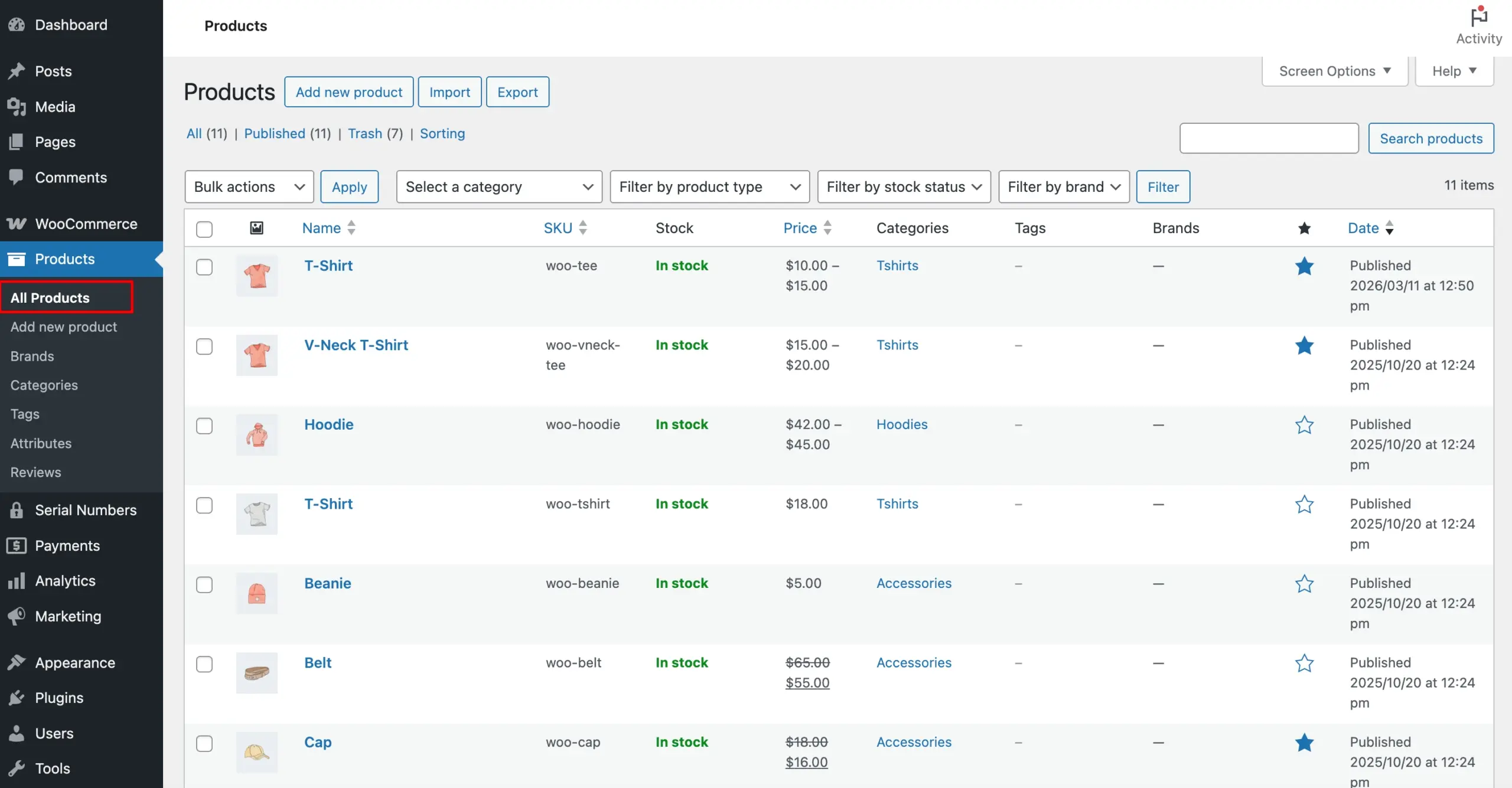Open the Bulk actions dropdown
The height and width of the screenshot is (788, 1512).
[249, 187]
